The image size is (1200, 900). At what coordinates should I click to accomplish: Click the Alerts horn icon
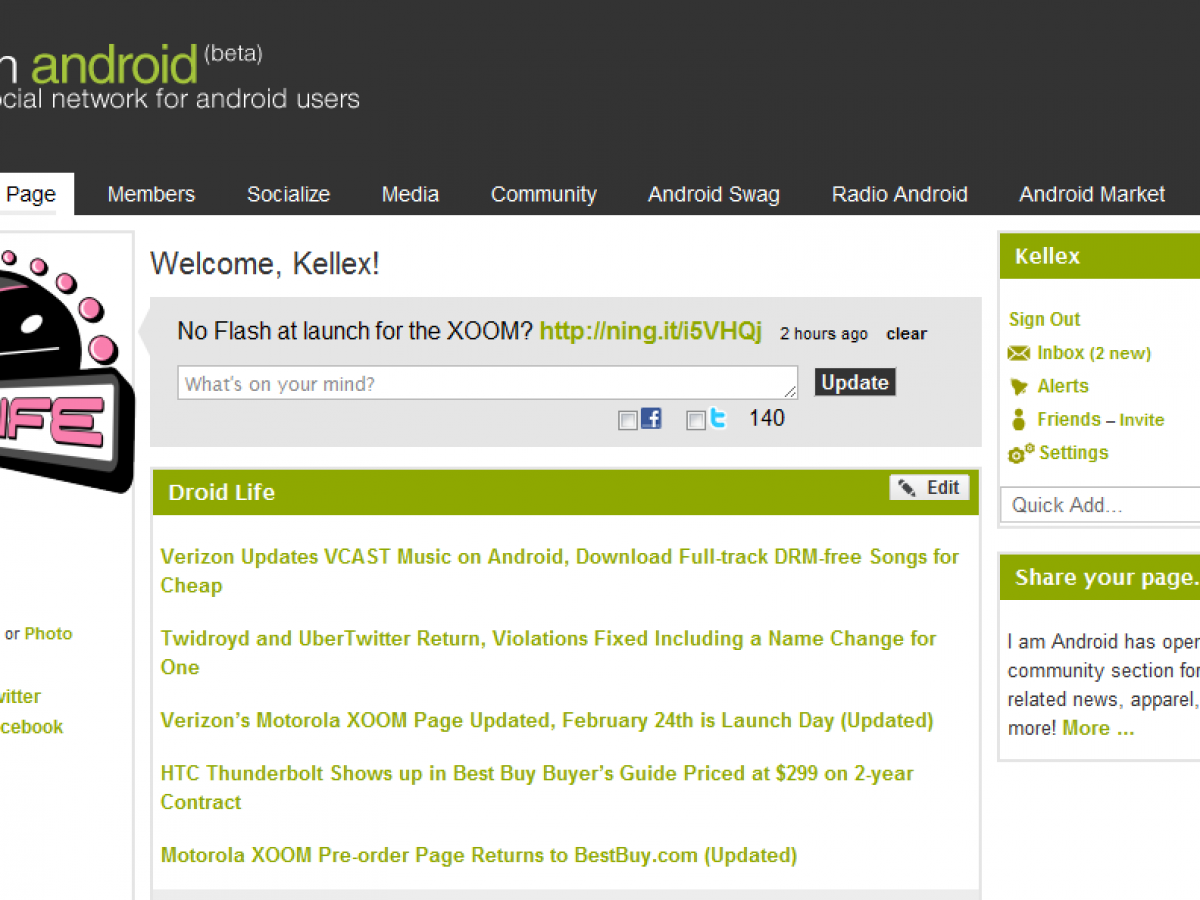click(1019, 386)
